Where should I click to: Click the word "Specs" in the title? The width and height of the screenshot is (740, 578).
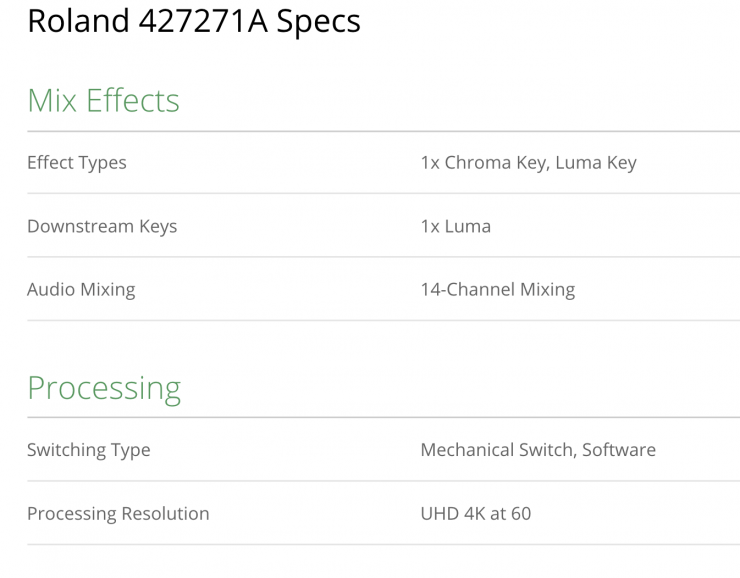click(x=320, y=20)
